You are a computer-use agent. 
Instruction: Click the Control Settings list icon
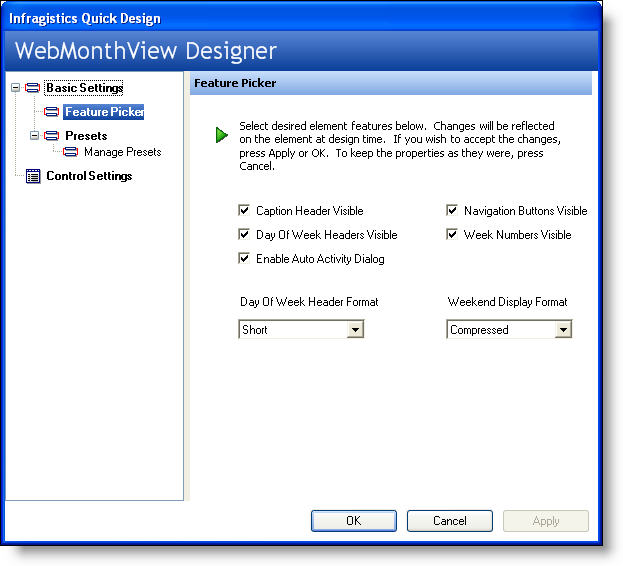tap(33, 176)
